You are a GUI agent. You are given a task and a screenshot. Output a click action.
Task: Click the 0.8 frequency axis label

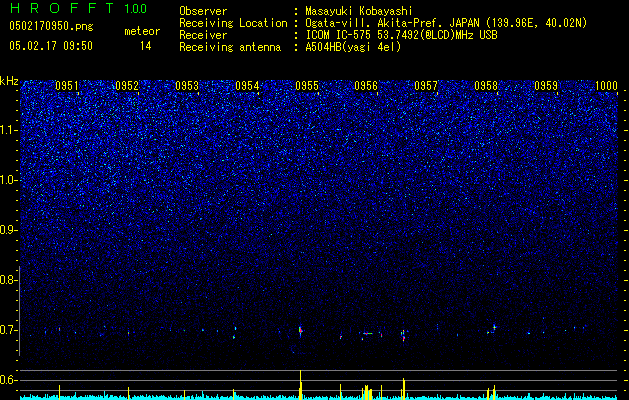point(8,280)
